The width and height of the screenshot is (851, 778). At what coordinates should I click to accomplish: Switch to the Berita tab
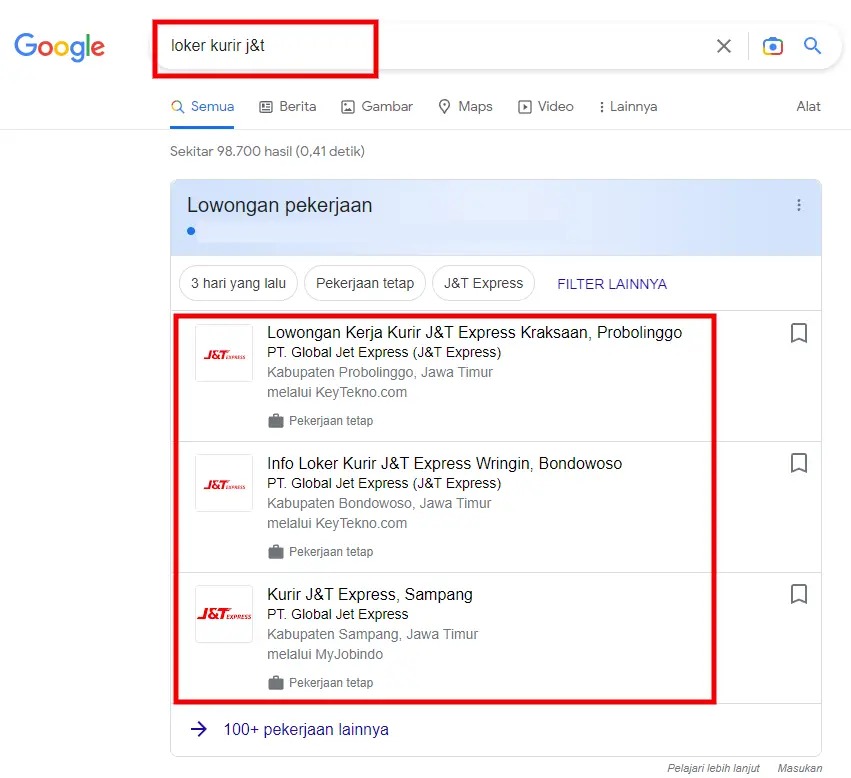tap(288, 107)
